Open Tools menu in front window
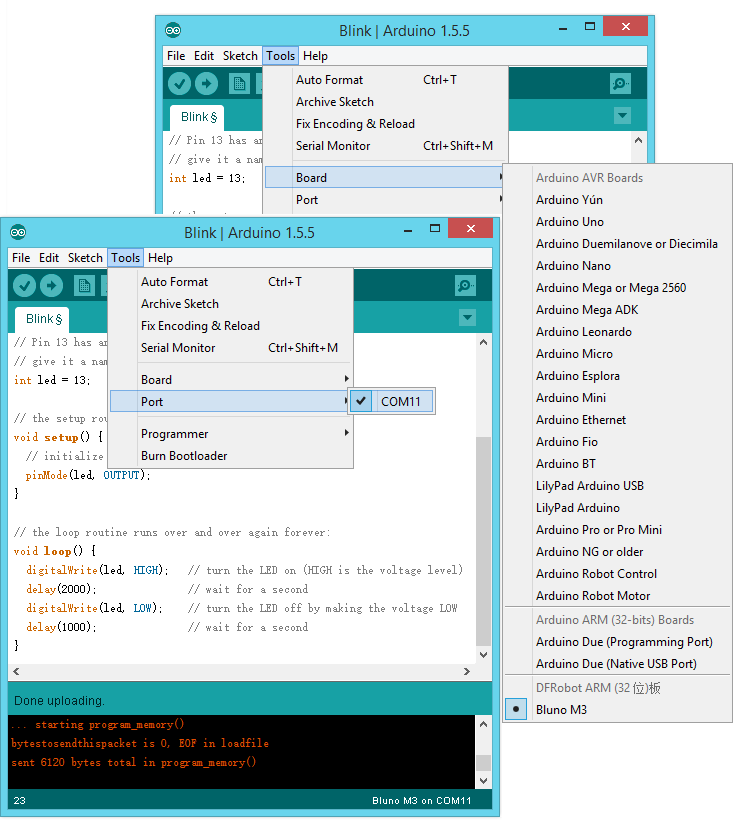 click(125, 258)
